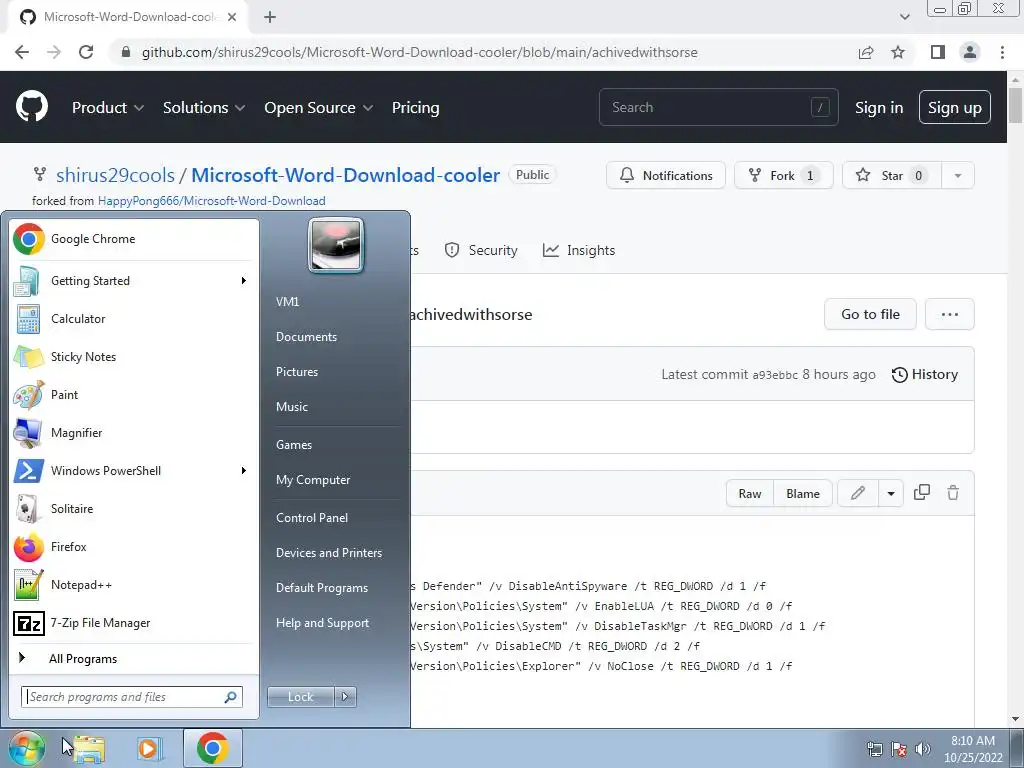Click the Go to file button
This screenshot has width=1024, height=768.
point(870,314)
